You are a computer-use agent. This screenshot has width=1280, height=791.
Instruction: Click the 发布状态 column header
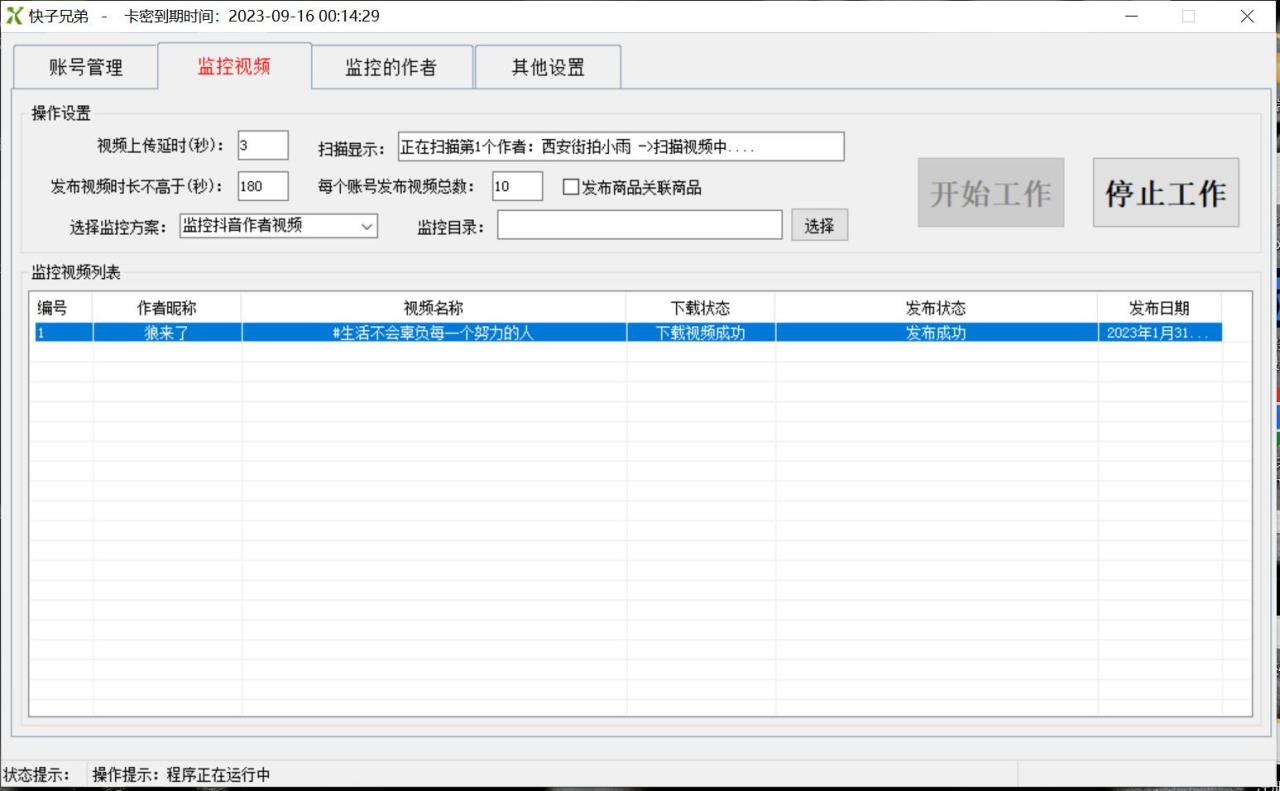click(x=936, y=308)
